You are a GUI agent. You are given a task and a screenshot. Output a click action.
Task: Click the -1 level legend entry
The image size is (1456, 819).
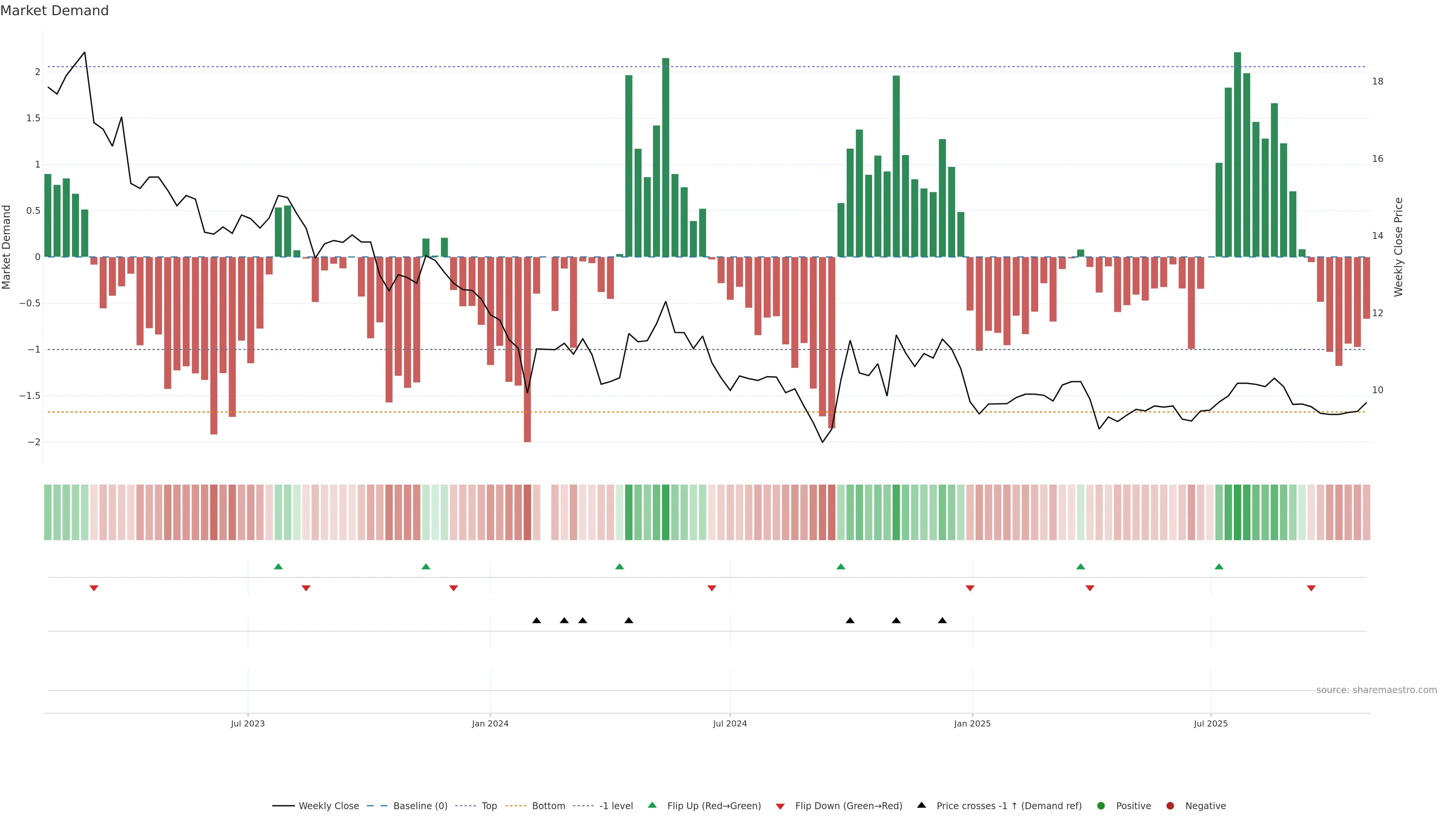pyautogui.click(x=615, y=806)
